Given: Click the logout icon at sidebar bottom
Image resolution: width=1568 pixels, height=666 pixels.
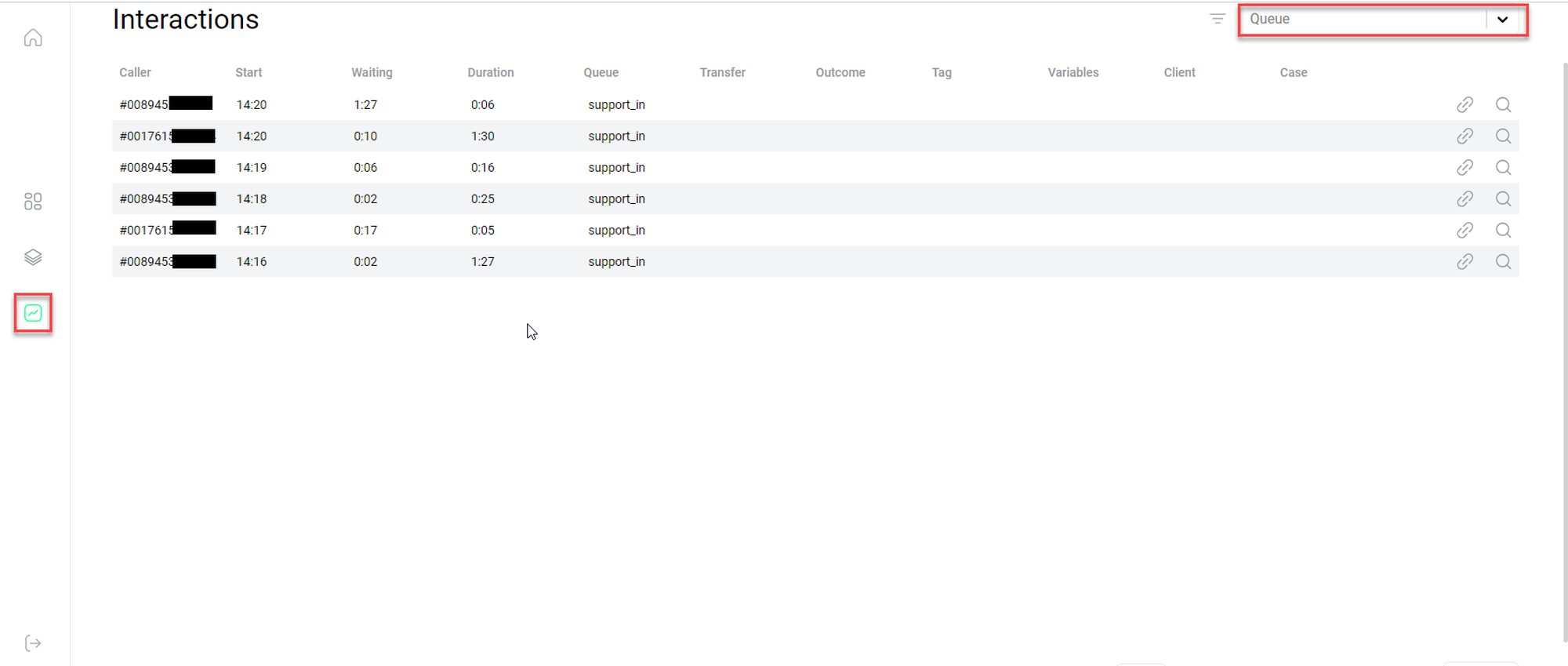Looking at the screenshot, I should 33,643.
